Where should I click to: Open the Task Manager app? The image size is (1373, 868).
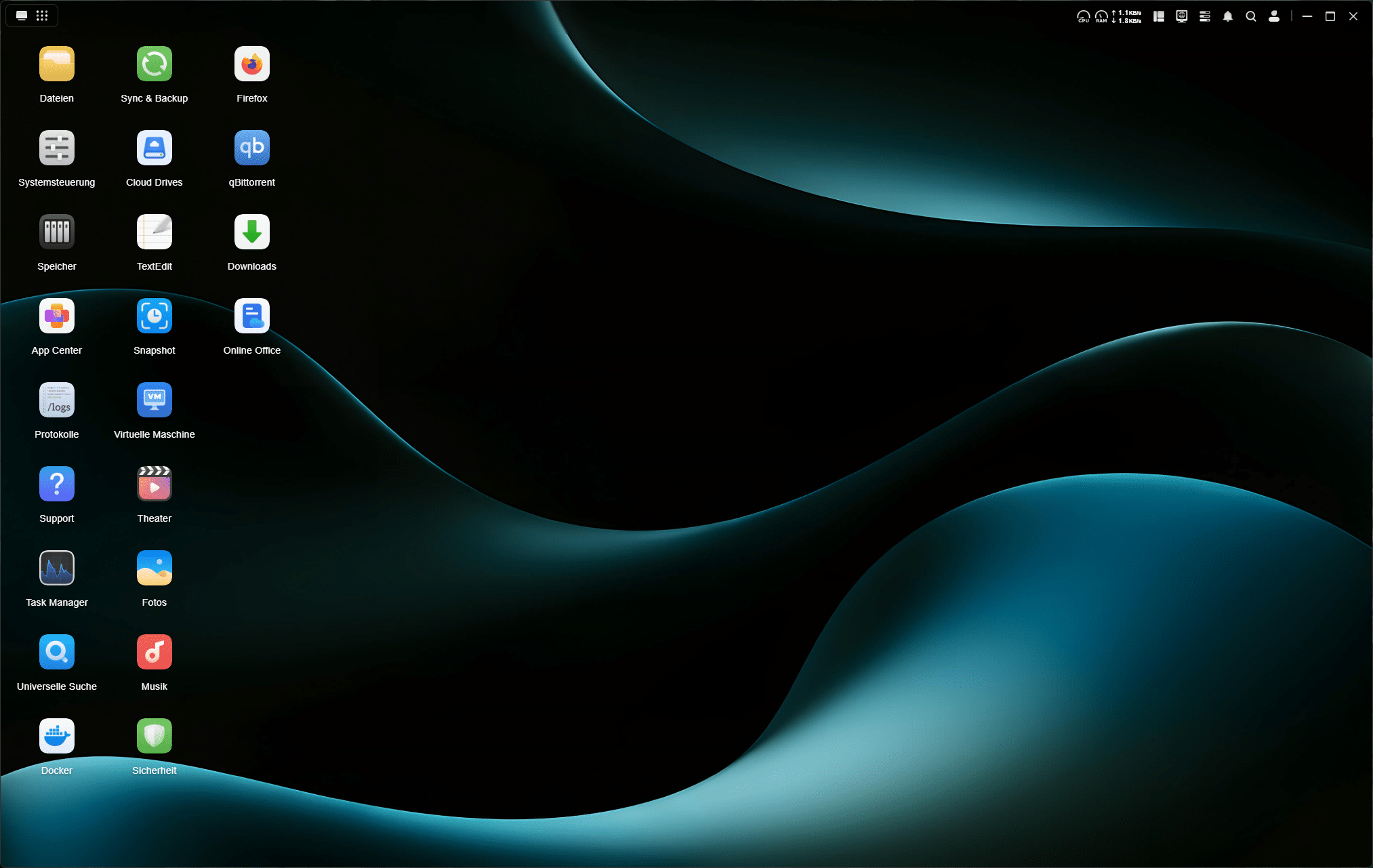click(x=57, y=569)
